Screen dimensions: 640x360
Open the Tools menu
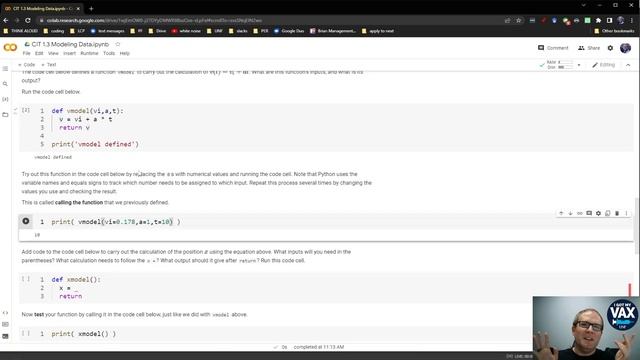[109, 53]
